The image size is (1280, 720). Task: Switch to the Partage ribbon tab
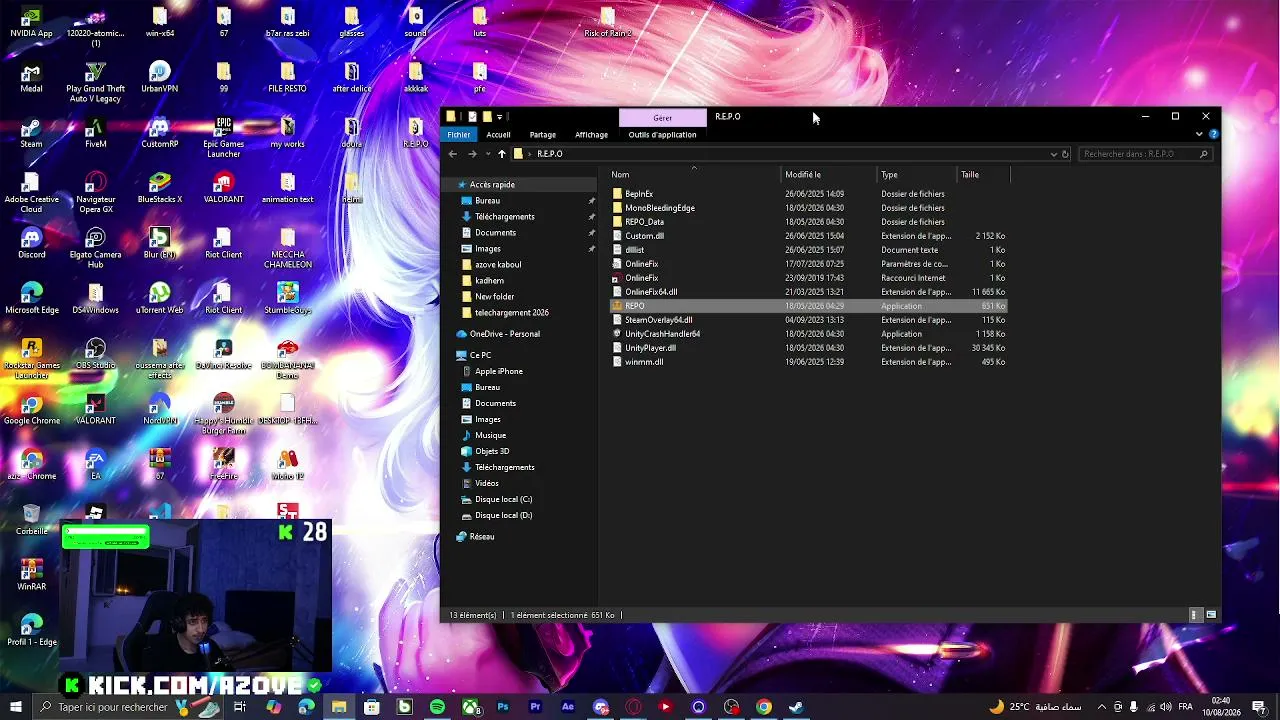tap(543, 134)
